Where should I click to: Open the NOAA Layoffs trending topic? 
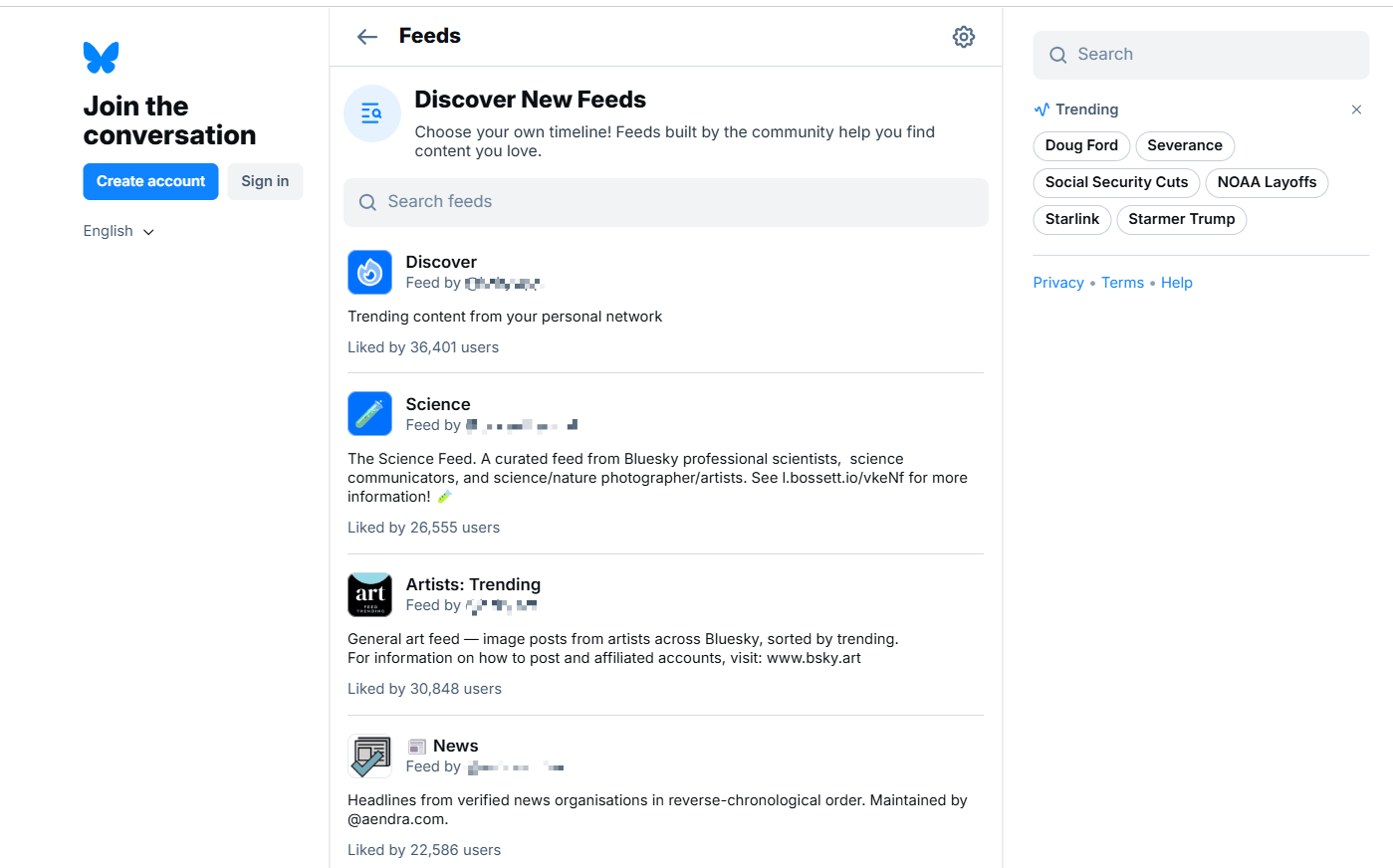click(x=1267, y=182)
